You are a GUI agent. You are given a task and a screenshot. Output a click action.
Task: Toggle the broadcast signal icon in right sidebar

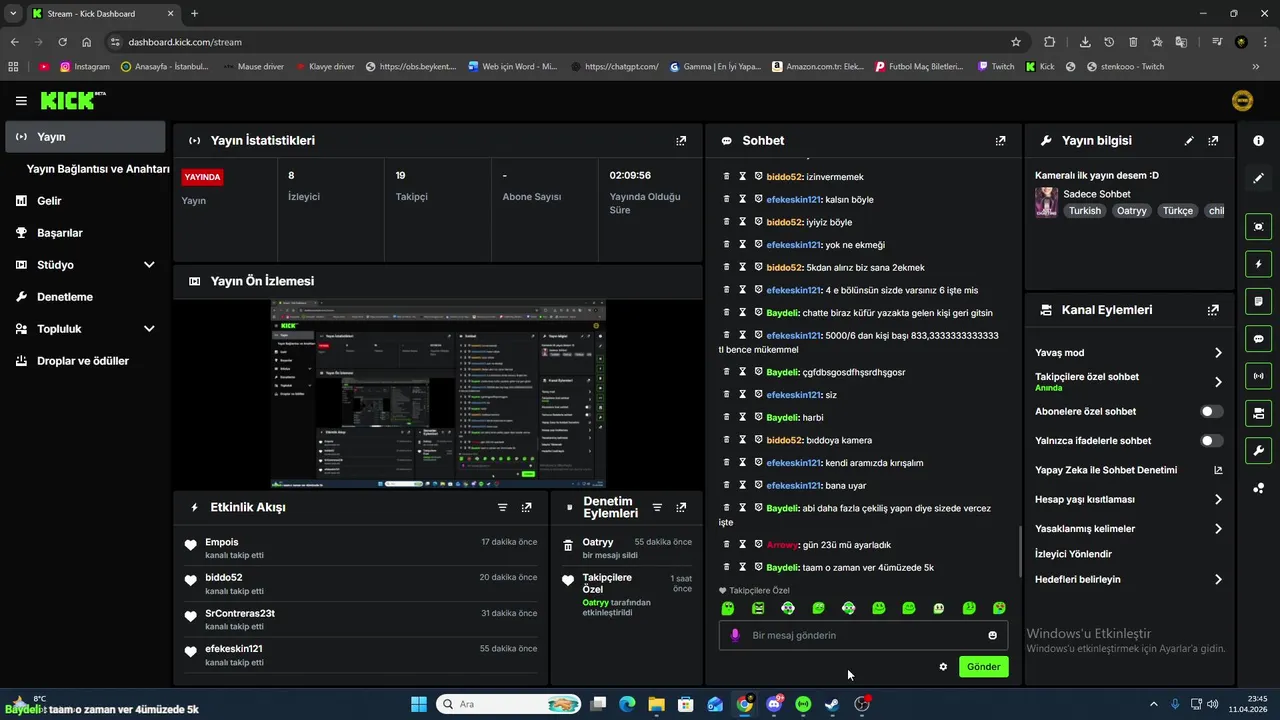click(1259, 376)
